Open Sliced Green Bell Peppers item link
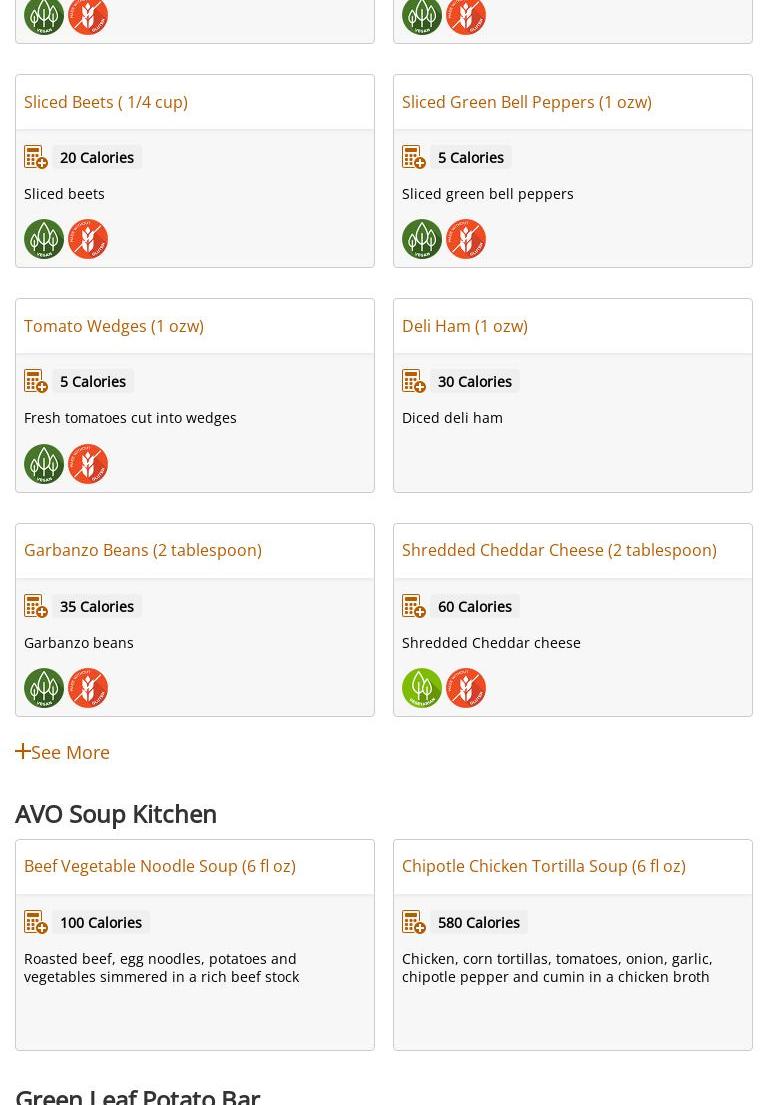Viewport: 770px width, 1105px height. coord(526,102)
